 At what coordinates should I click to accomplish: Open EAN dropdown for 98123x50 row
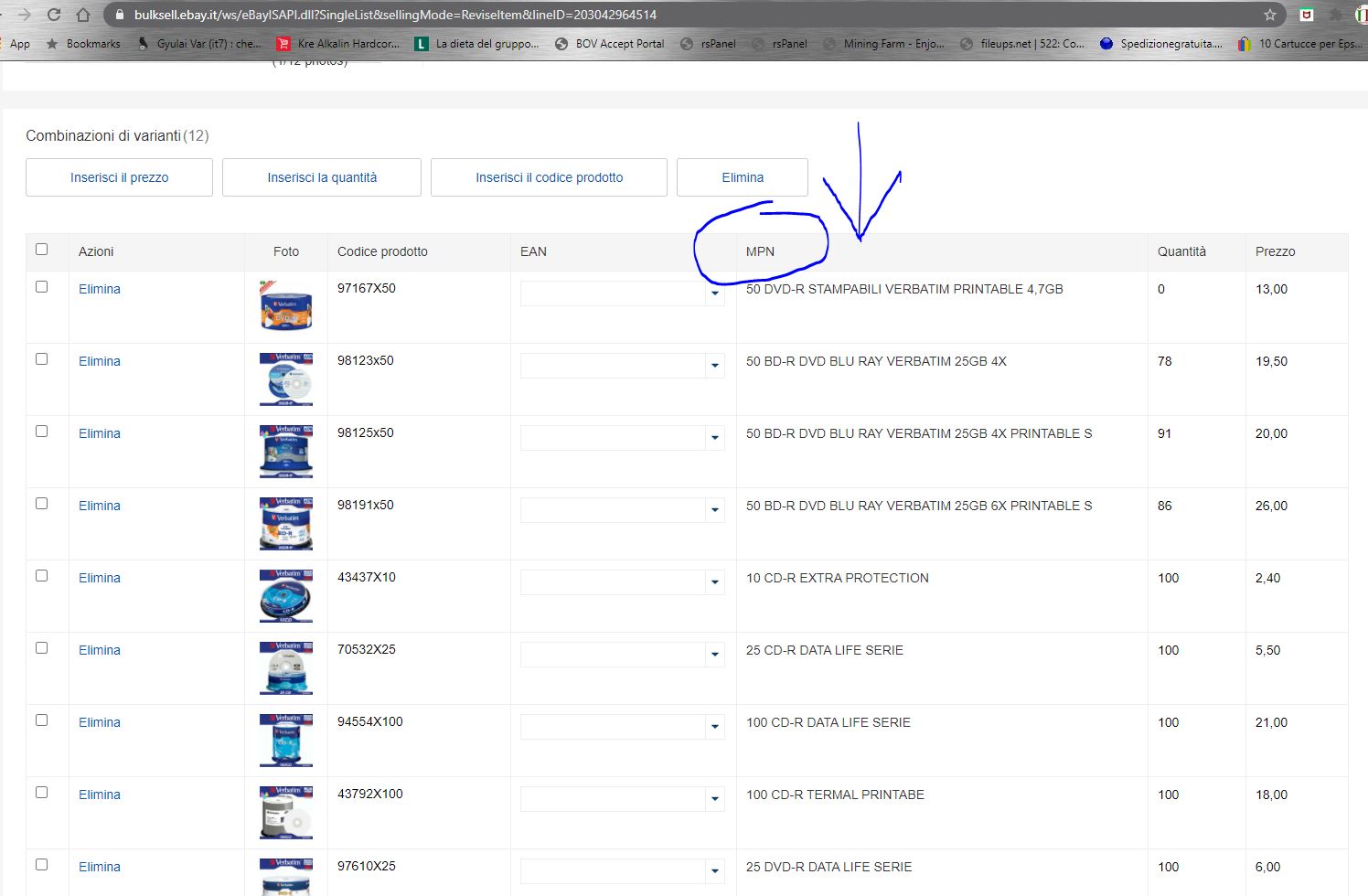pyautogui.click(x=714, y=366)
